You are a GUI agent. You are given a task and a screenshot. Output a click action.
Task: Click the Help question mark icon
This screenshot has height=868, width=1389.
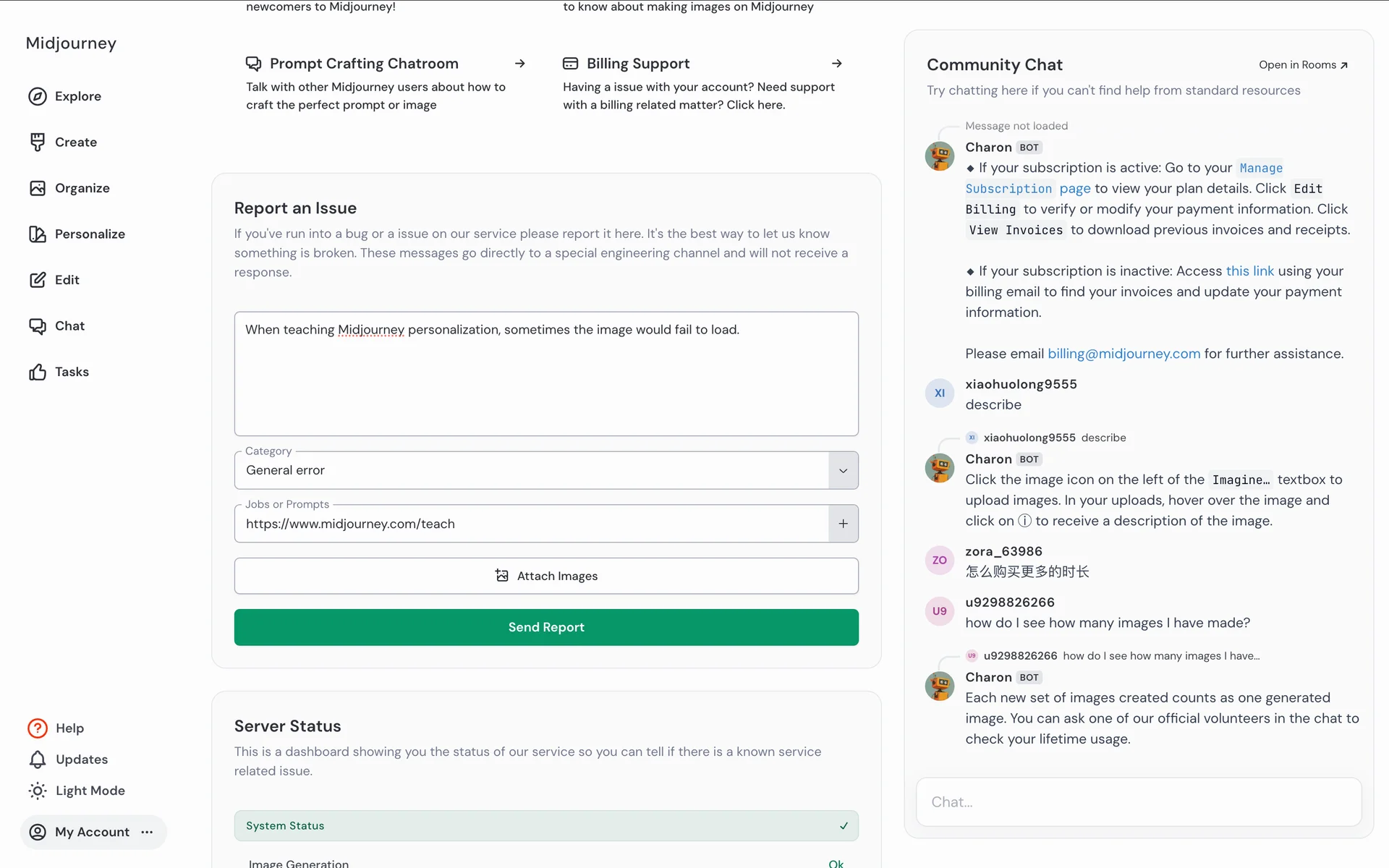point(38,728)
